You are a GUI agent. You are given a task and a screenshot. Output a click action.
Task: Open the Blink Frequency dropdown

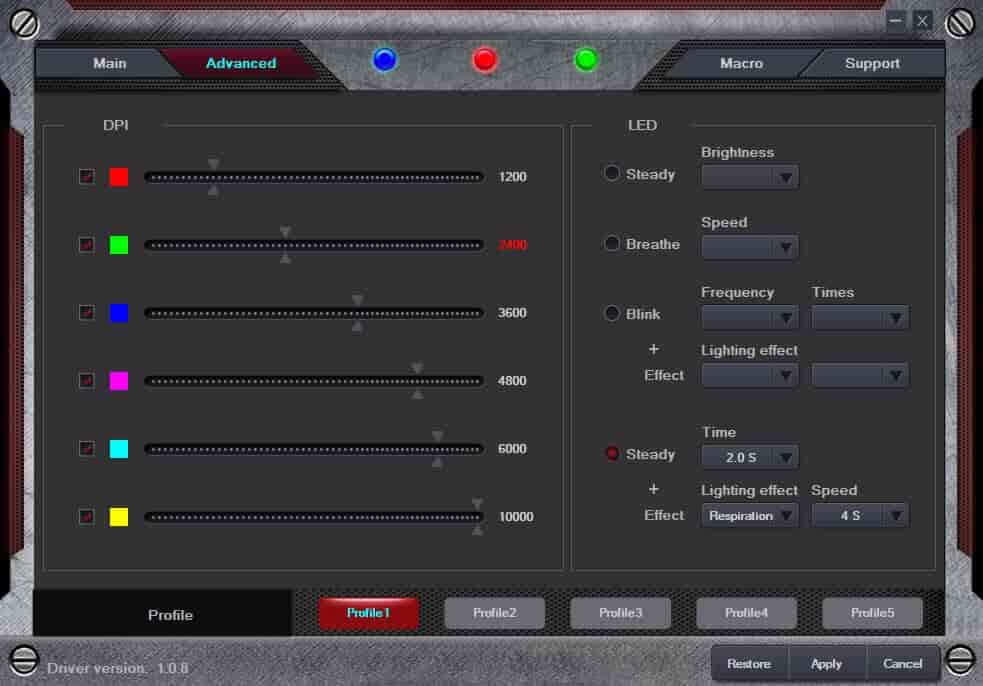pos(750,317)
